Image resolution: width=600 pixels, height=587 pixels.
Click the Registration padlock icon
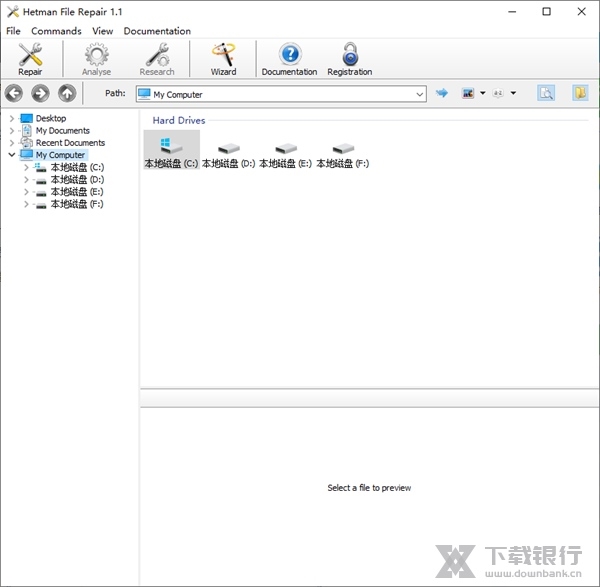349,59
